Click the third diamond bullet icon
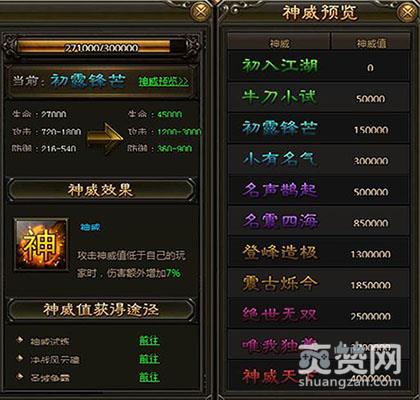This screenshot has height=400, width=420. 20,376
